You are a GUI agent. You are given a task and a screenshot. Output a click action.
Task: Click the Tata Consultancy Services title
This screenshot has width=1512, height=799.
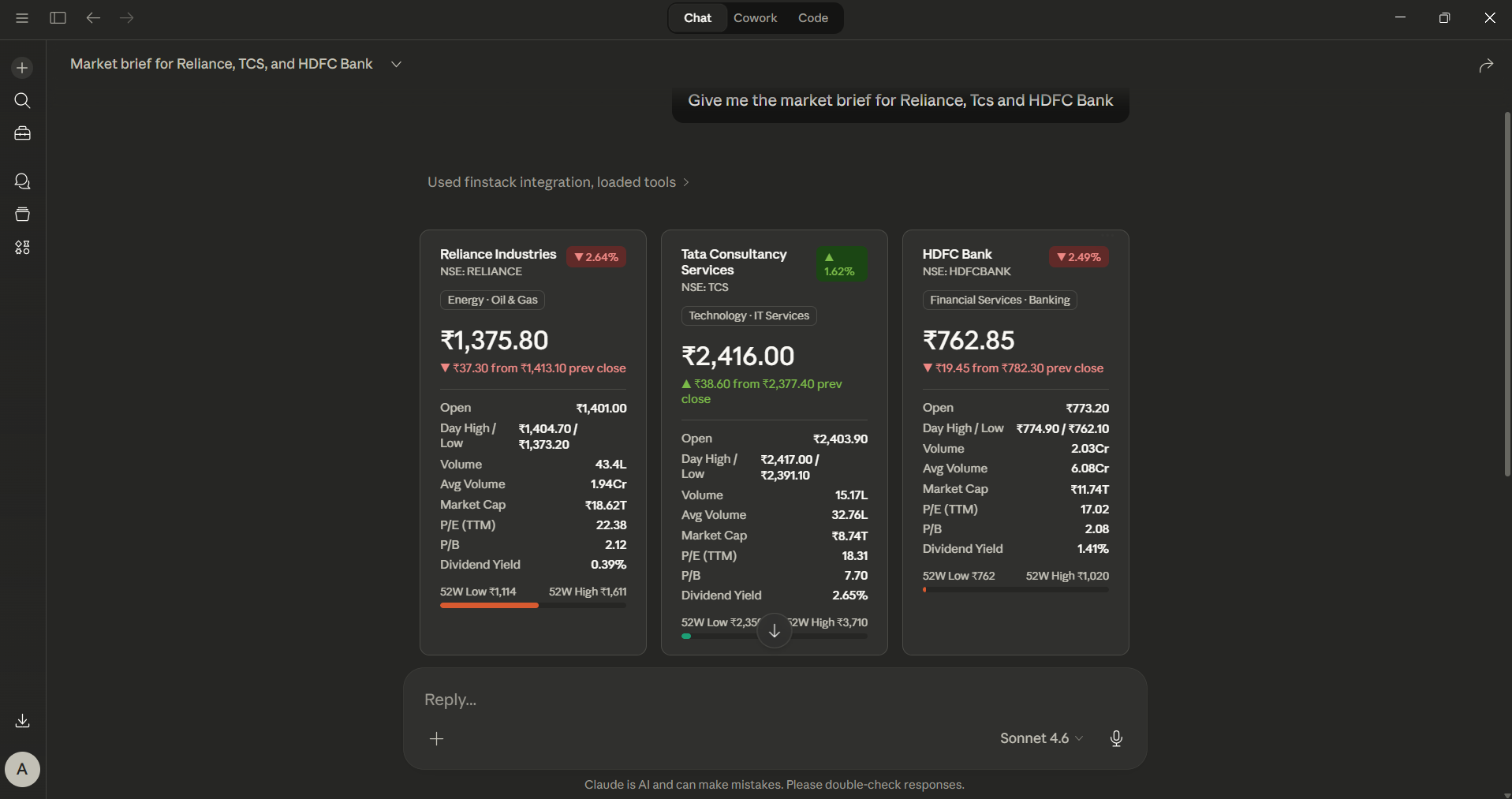(x=734, y=262)
